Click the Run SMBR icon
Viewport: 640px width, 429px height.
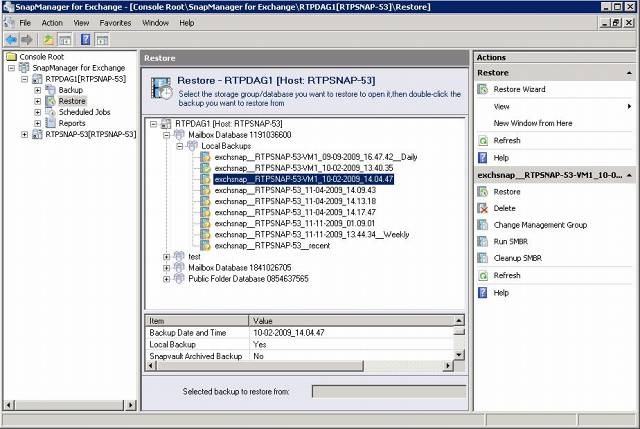tap(483, 242)
